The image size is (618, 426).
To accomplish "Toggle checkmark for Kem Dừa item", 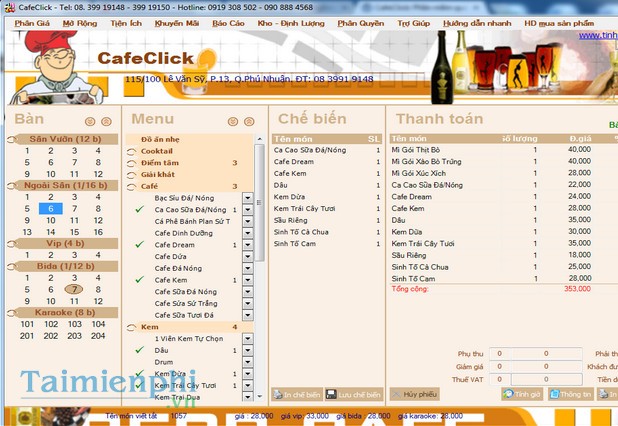I will (140, 373).
